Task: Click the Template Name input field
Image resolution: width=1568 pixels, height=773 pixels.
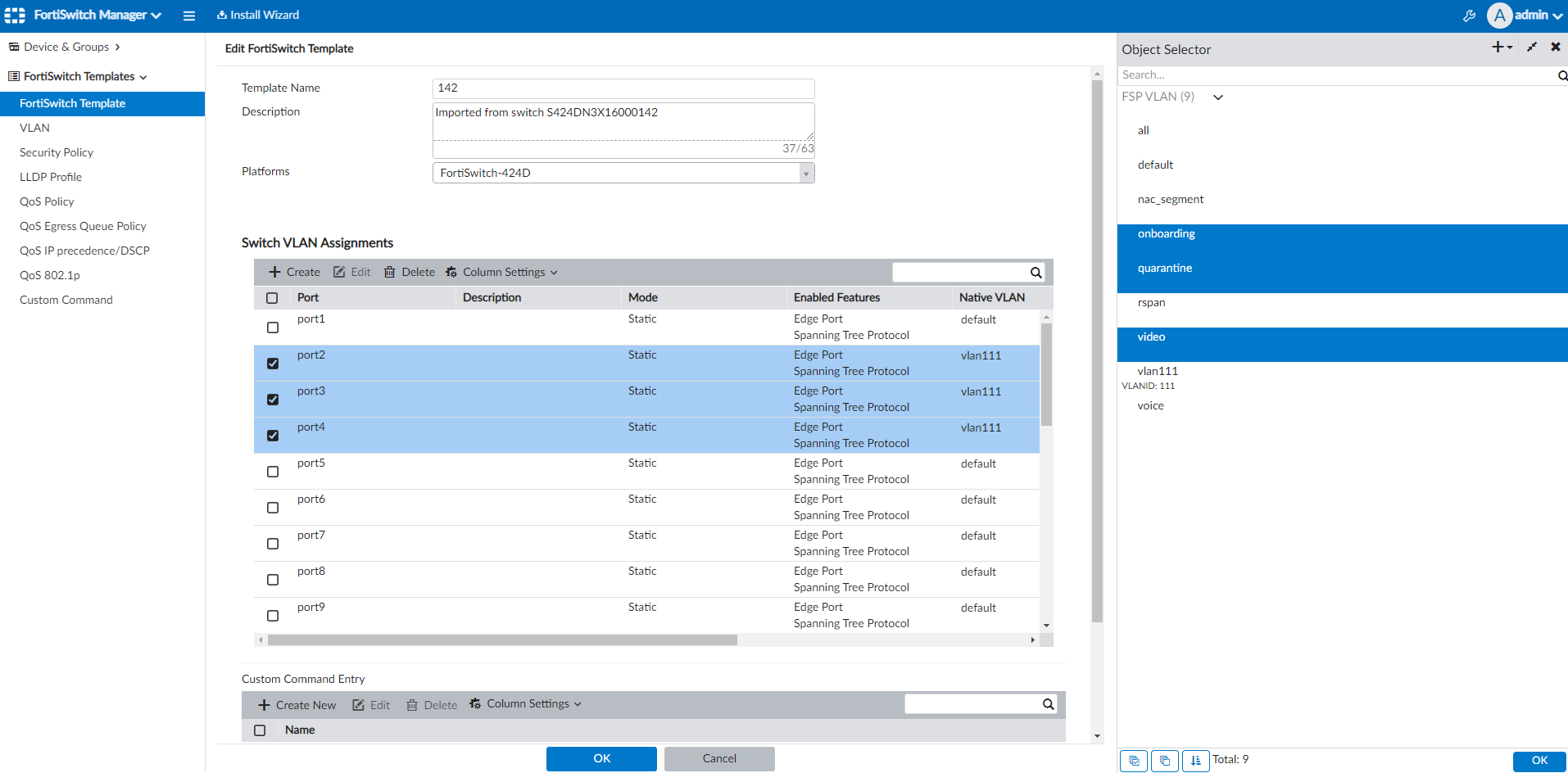Action: pyautogui.click(x=623, y=88)
